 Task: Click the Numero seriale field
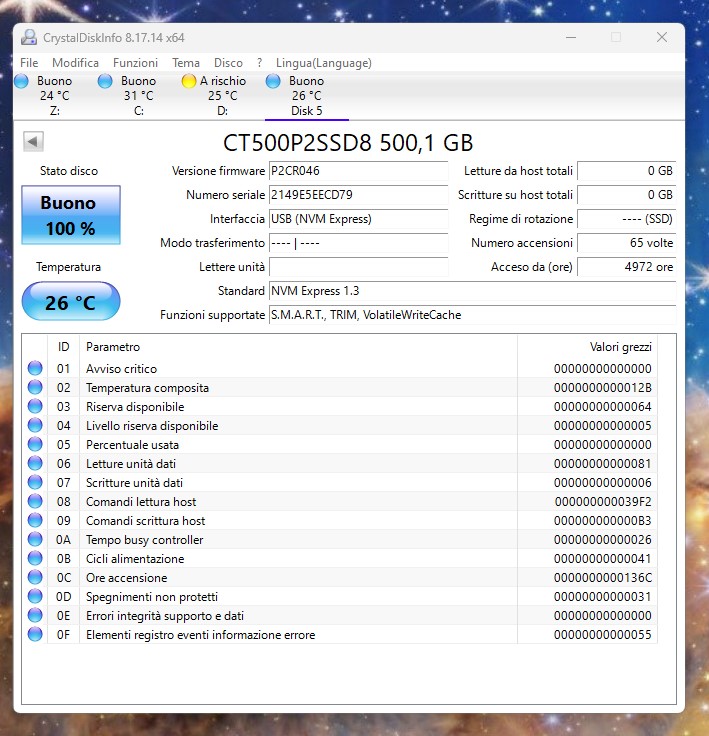pyautogui.click(x=358, y=195)
